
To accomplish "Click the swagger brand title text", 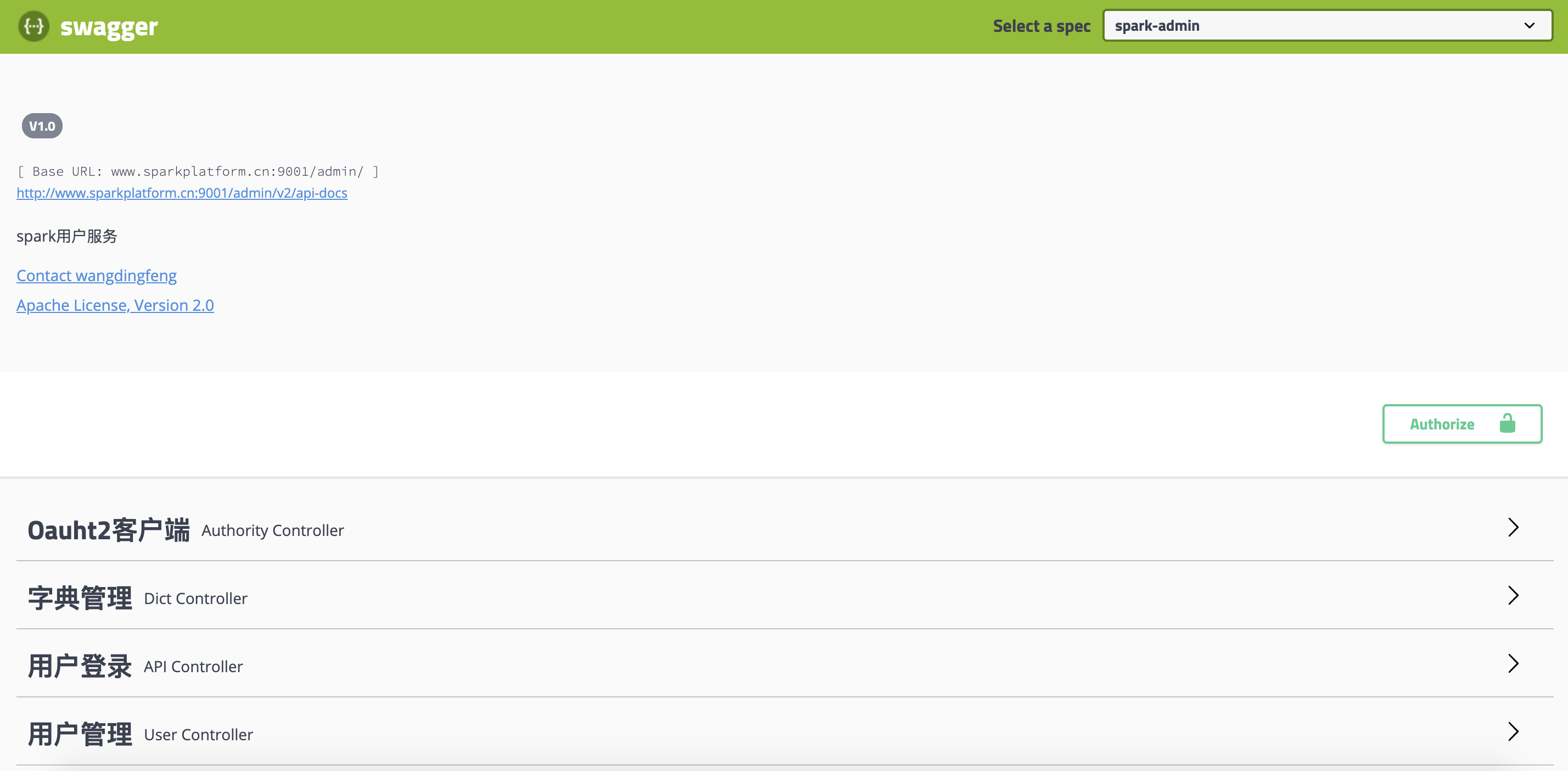I will [x=109, y=27].
